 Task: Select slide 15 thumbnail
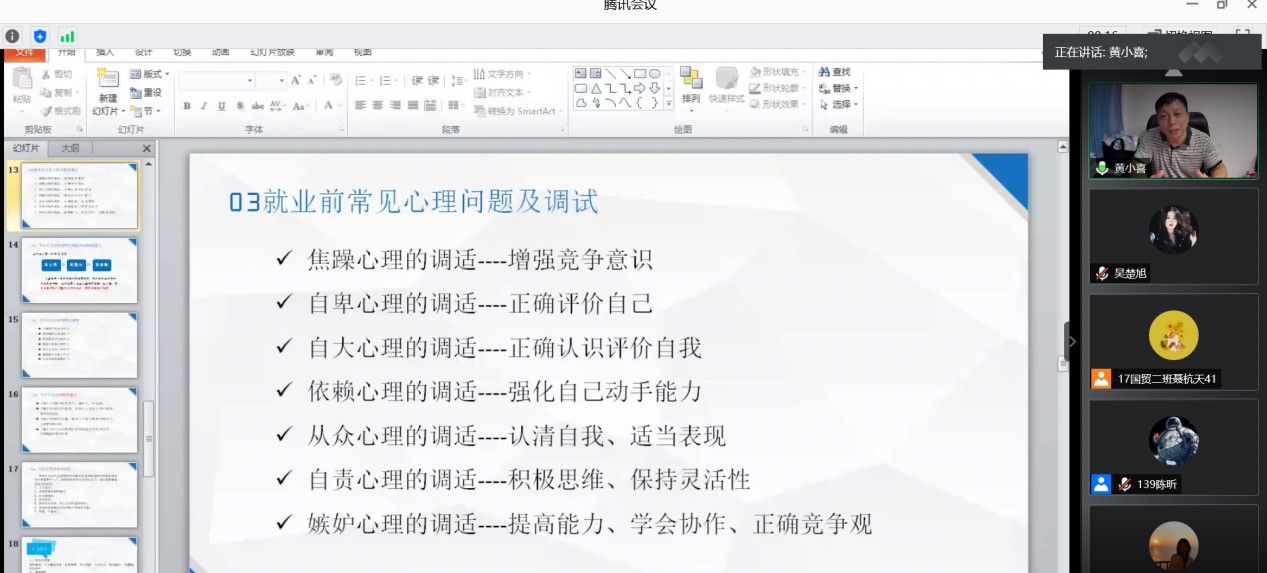(x=79, y=344)
